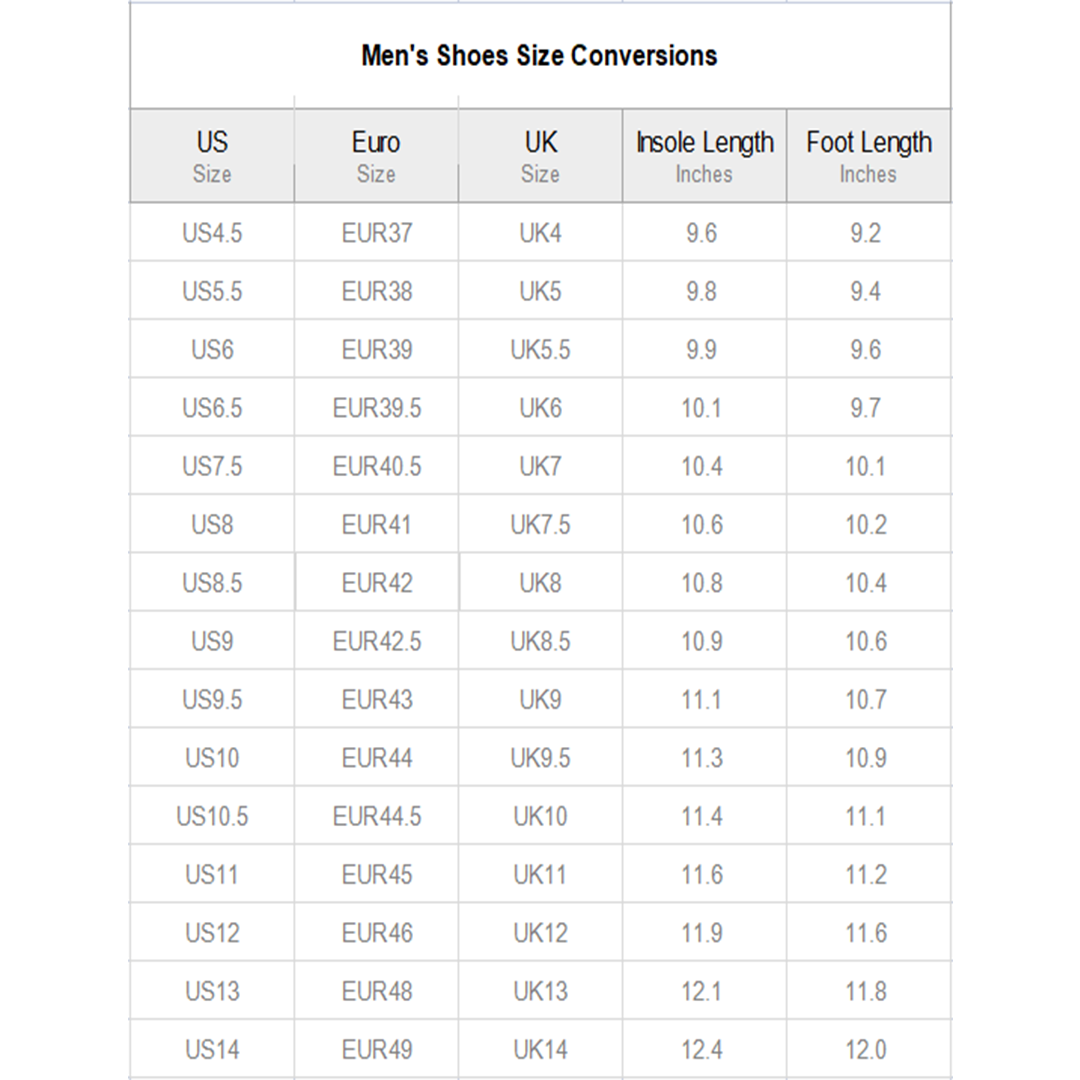
Task: Click the EUR39.5 cell
Action: tap(376, 408)
